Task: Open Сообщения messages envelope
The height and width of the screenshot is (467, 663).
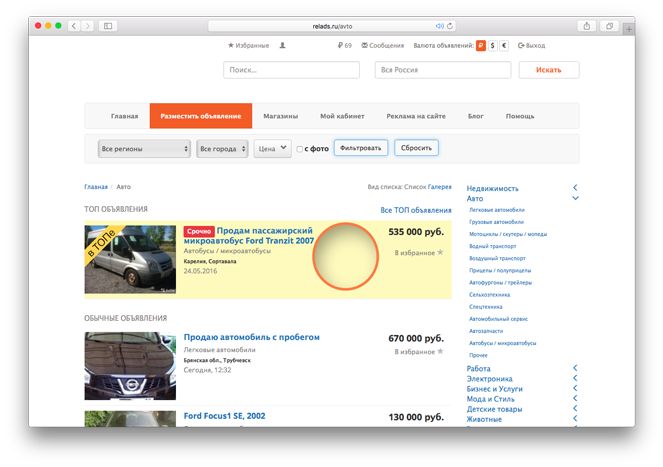Action: [x=383, y=45]
